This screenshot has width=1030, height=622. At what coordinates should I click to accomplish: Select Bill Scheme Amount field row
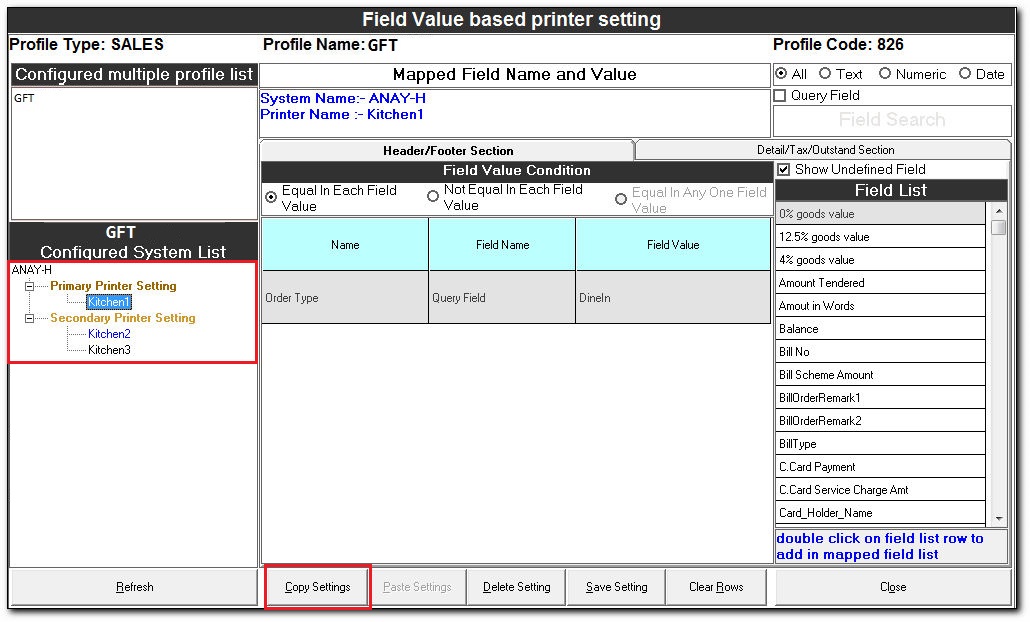click(x=880, y=374)
